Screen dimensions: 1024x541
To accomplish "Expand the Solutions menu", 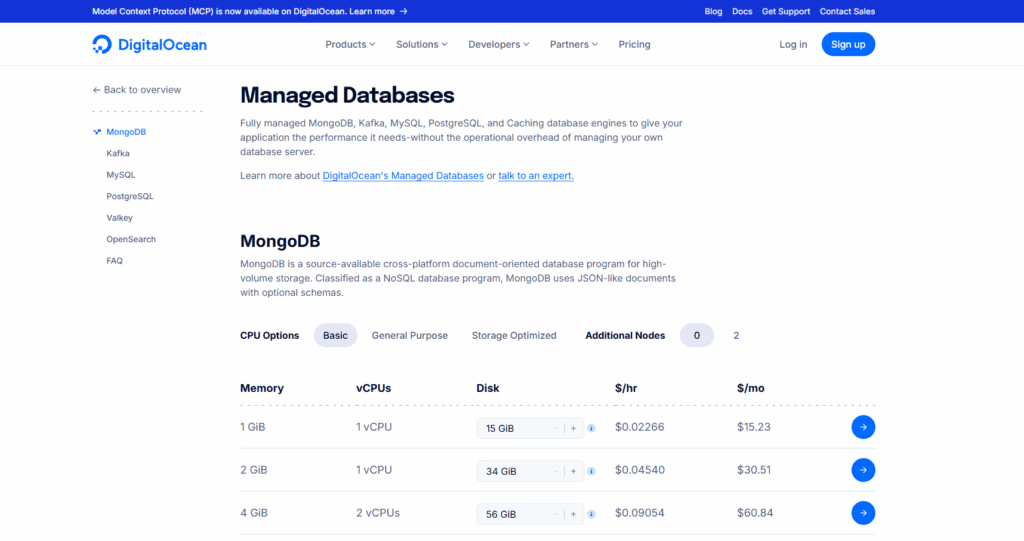I will tap(421, 44).
